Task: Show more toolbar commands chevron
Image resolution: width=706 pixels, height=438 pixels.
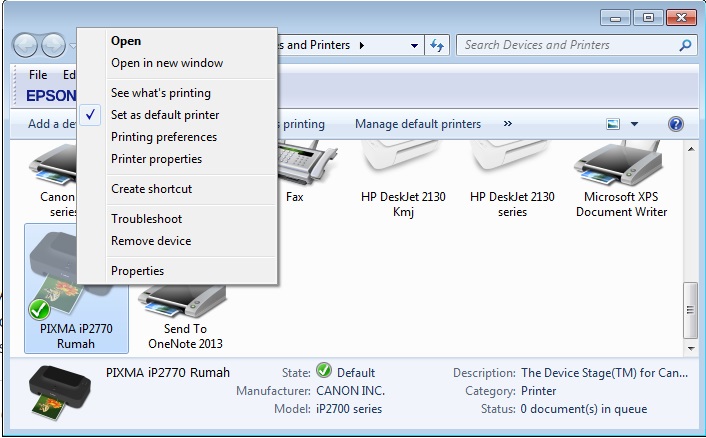Action: (508, 124)
